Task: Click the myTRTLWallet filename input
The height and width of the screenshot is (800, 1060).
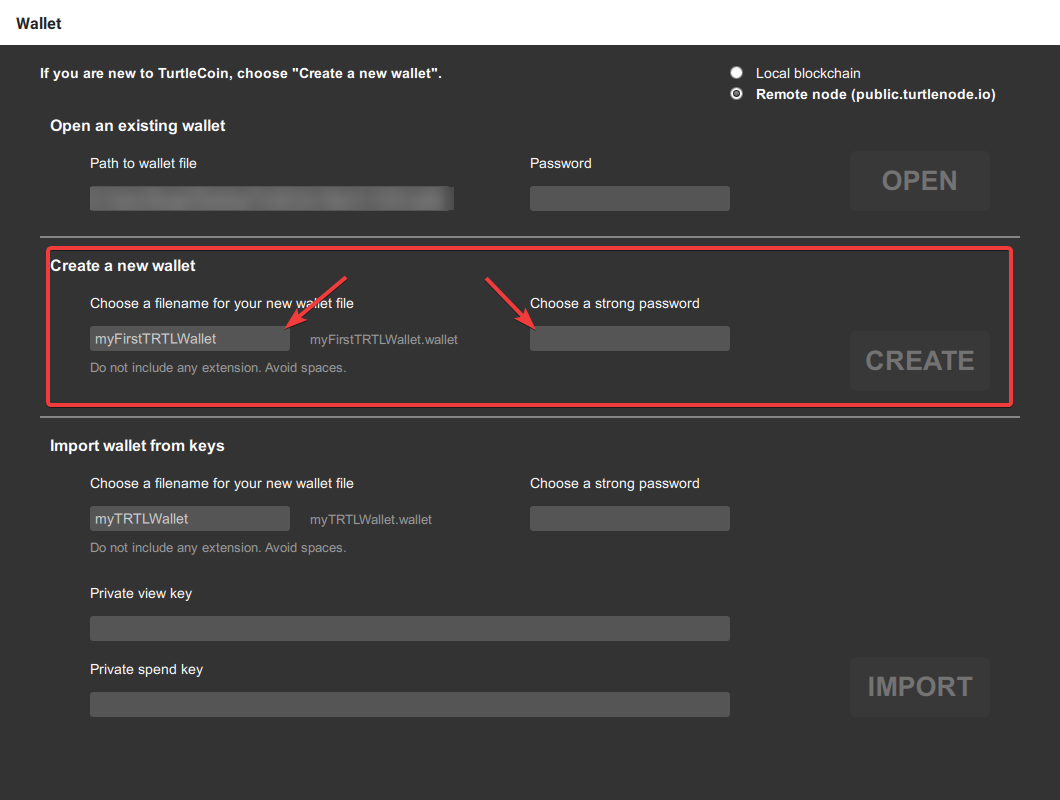Action: click(x=189, y=519)
